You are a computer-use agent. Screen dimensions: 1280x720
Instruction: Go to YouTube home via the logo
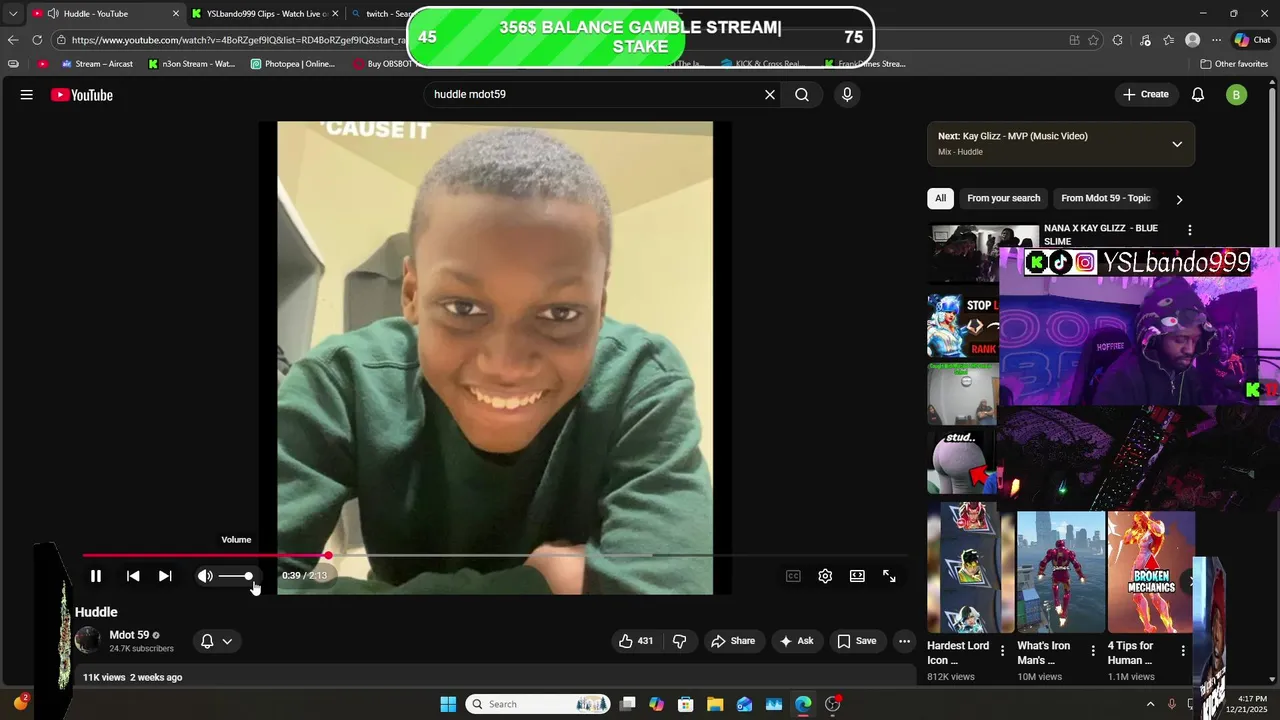click(x=82, y=95)
